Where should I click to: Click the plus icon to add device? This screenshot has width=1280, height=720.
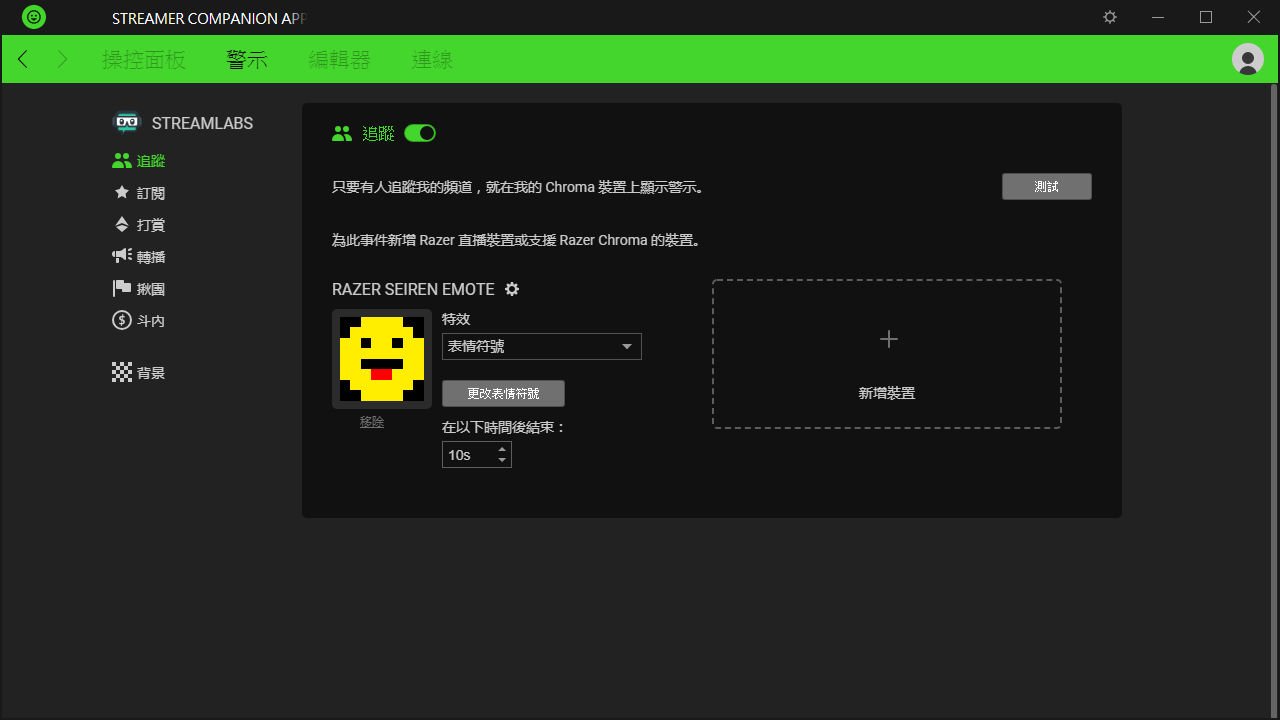(x=888, y=339)
